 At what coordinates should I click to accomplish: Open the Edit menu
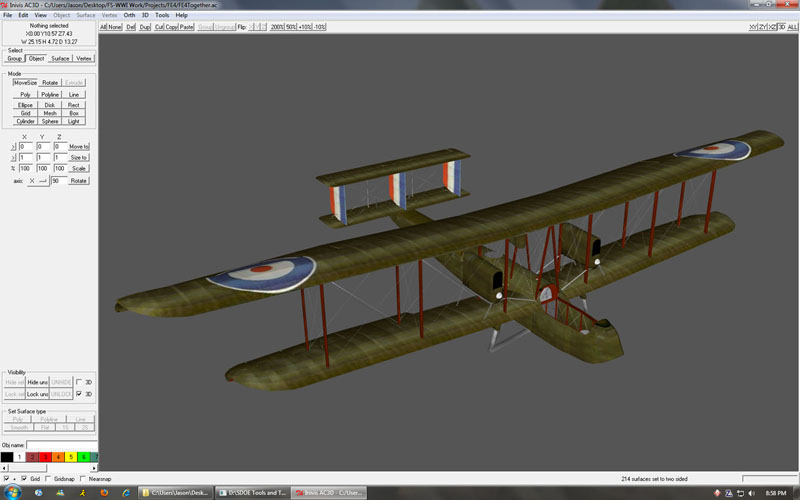[x=23, y=15]
